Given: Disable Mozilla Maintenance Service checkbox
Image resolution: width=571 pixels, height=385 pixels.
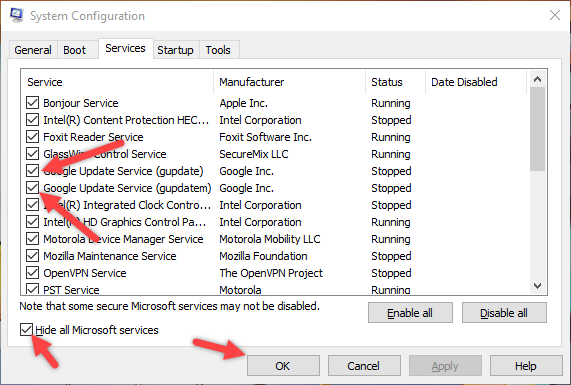Looking at the screenshot, I should pyautogui.click(x=32, y=256).
